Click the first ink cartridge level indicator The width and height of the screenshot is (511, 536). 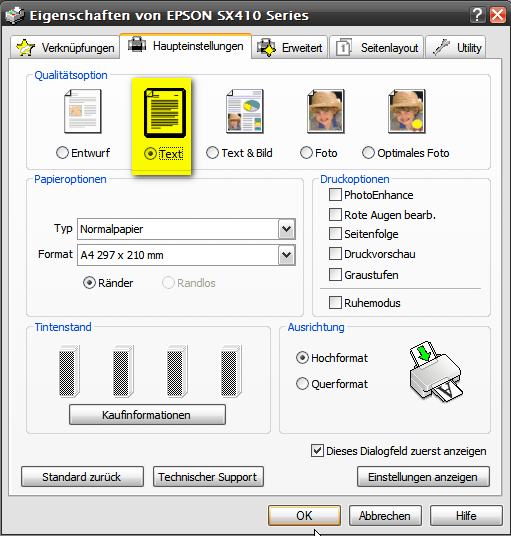(69, 371)
